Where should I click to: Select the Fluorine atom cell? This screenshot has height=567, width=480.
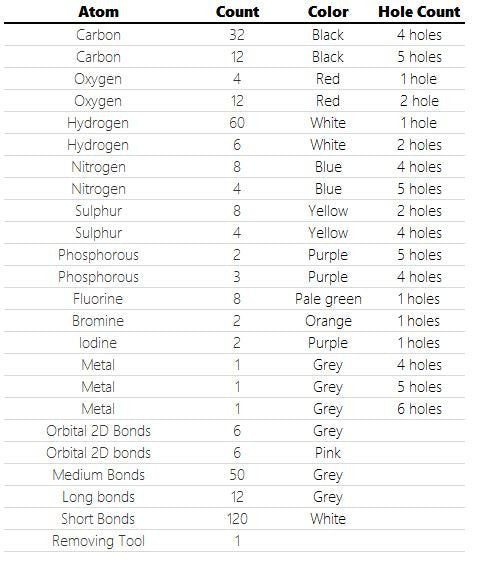pyautogui.click(x=98, y=299)
